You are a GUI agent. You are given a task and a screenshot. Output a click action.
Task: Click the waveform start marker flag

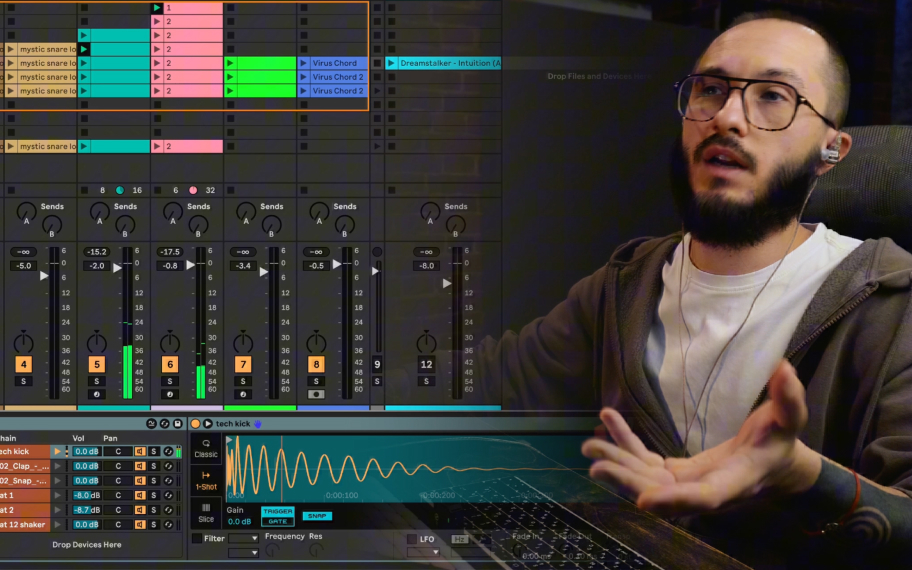tap(229, 440)
